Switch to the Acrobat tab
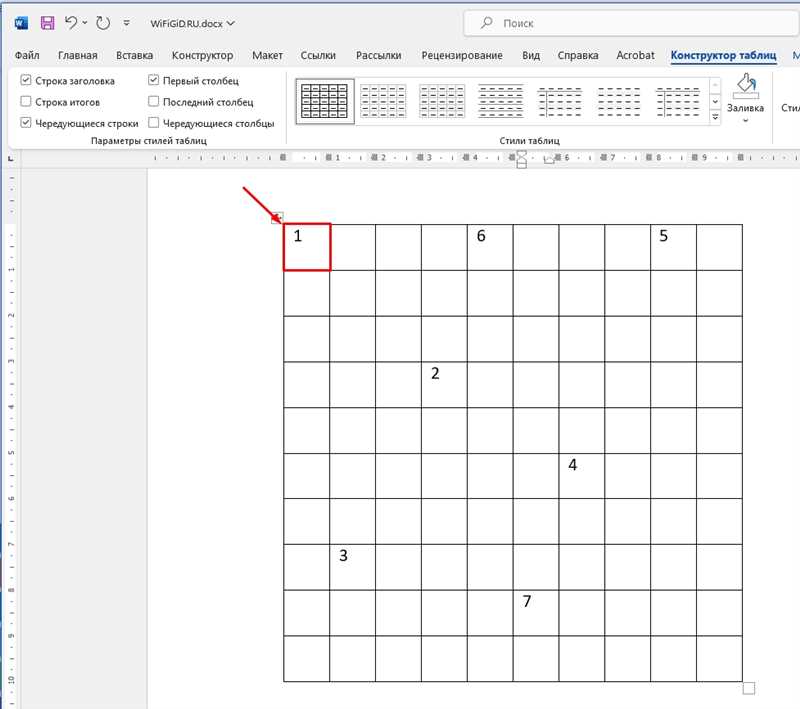Viewport: 800px width, 709px height. 635,55
